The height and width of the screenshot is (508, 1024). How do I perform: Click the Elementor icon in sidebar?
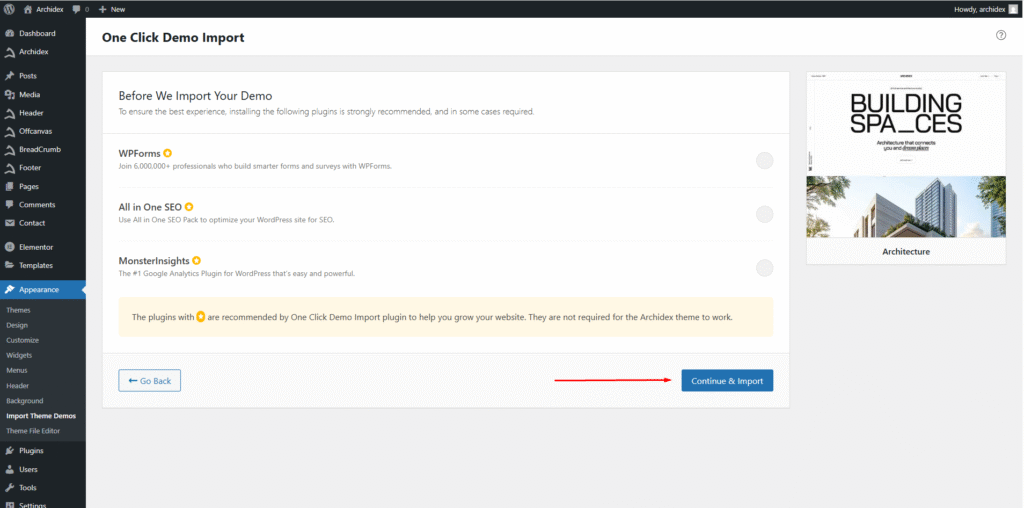(x=10, y=246)
